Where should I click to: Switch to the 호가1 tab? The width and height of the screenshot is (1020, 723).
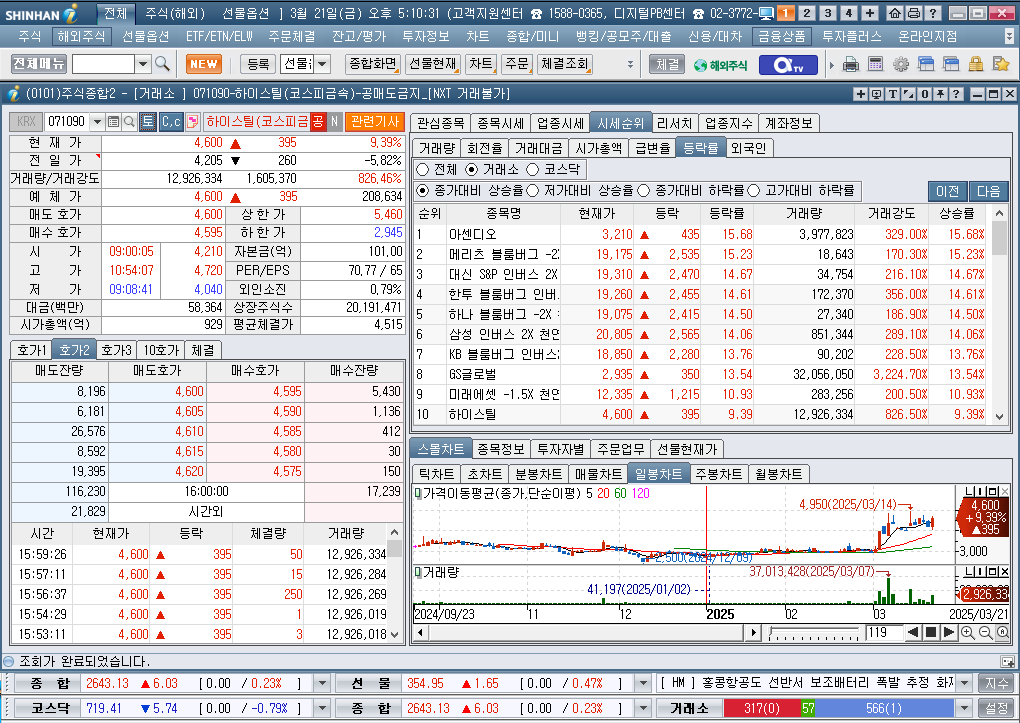click(31, 350)
